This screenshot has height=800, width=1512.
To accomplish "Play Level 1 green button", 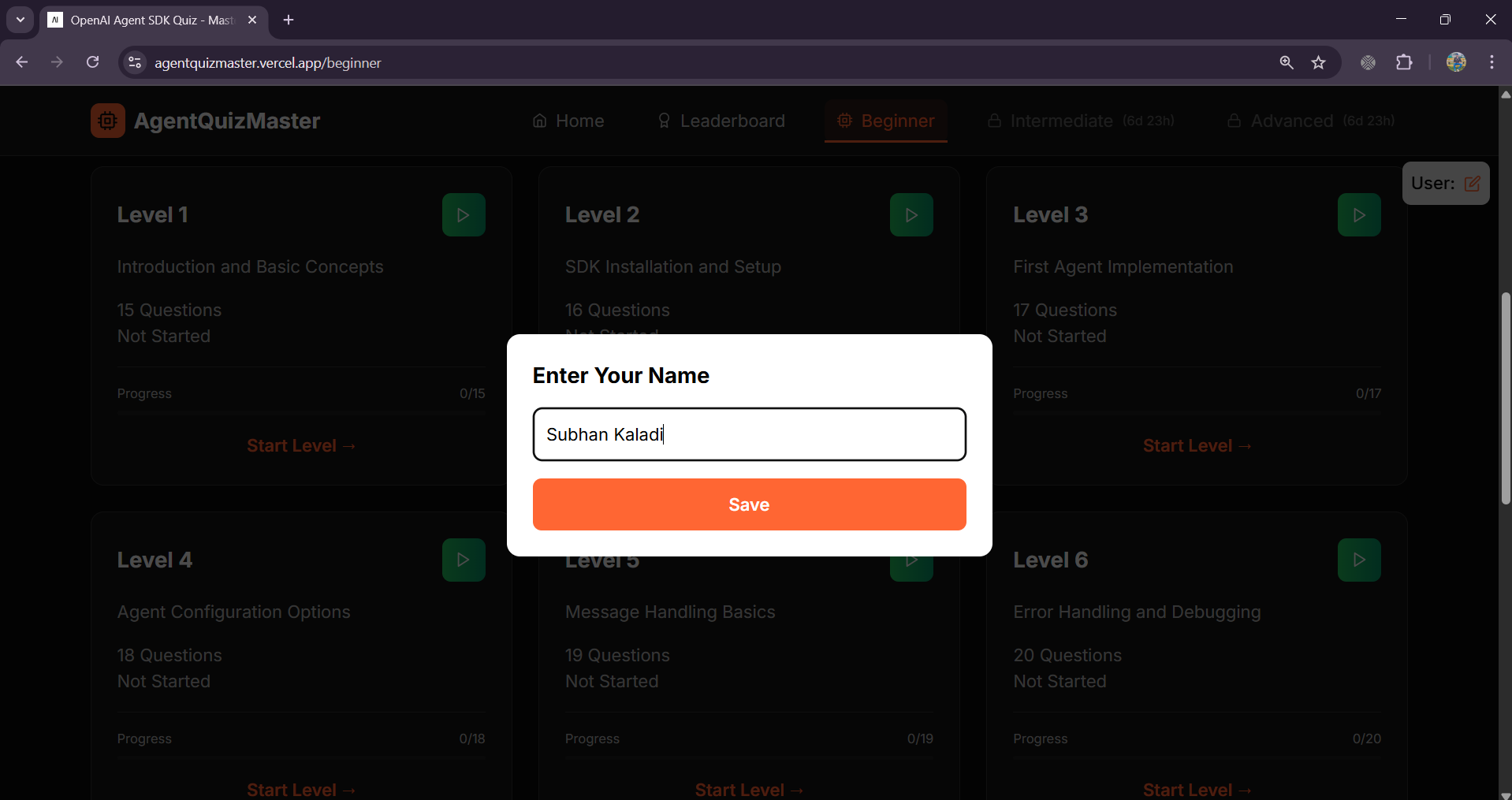I will 464,214.
